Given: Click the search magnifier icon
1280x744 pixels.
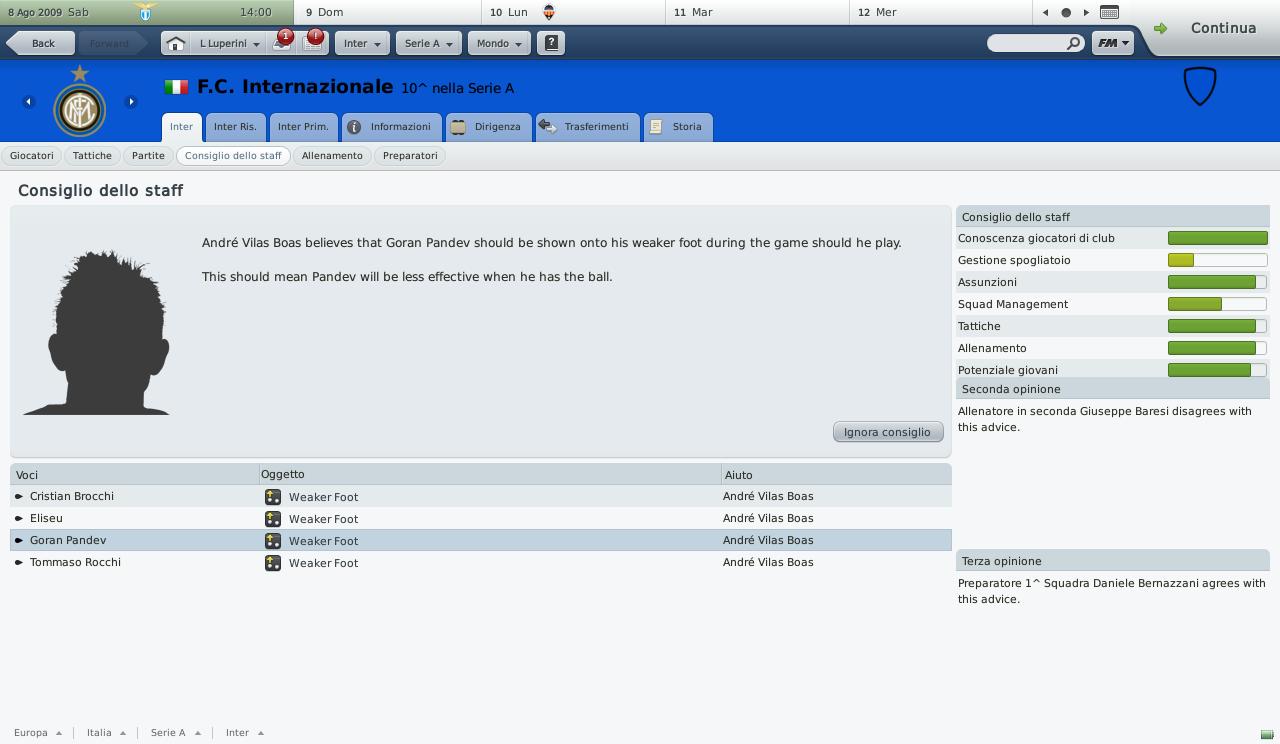Looking at the screenshot, I should [x=1073, y=44].
